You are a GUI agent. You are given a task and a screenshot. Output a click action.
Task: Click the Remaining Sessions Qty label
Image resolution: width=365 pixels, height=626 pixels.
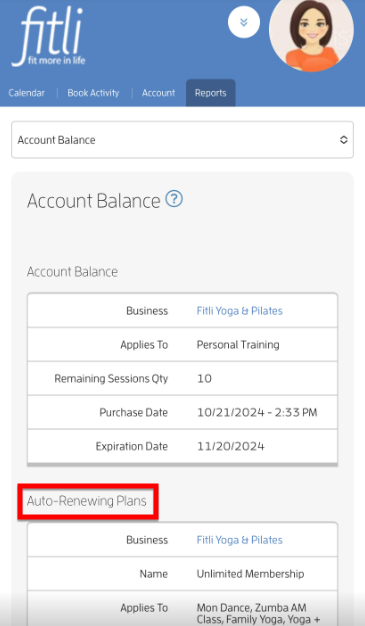click(111, 378)
